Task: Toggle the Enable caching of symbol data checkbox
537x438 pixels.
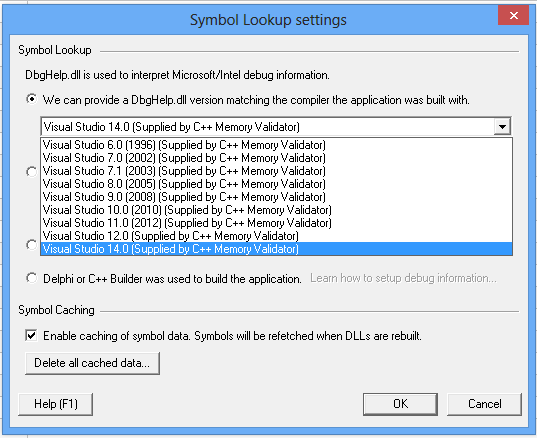Action: pos(31,335)
